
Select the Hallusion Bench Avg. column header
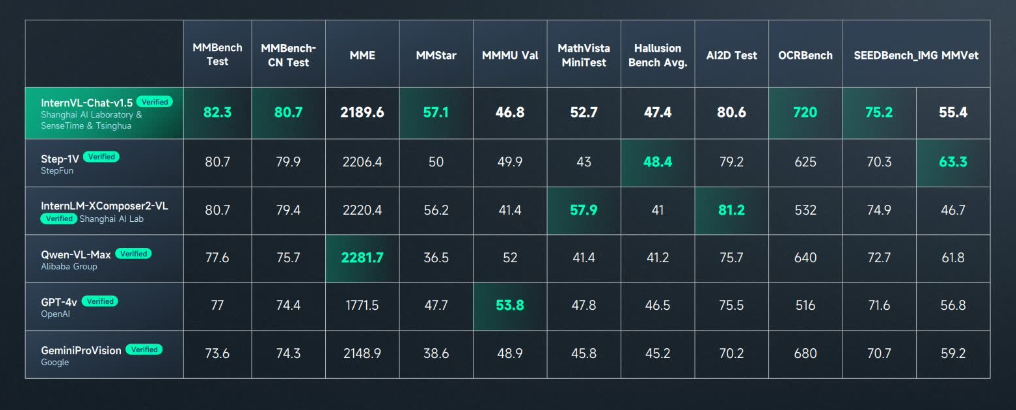tap(658, 55)
